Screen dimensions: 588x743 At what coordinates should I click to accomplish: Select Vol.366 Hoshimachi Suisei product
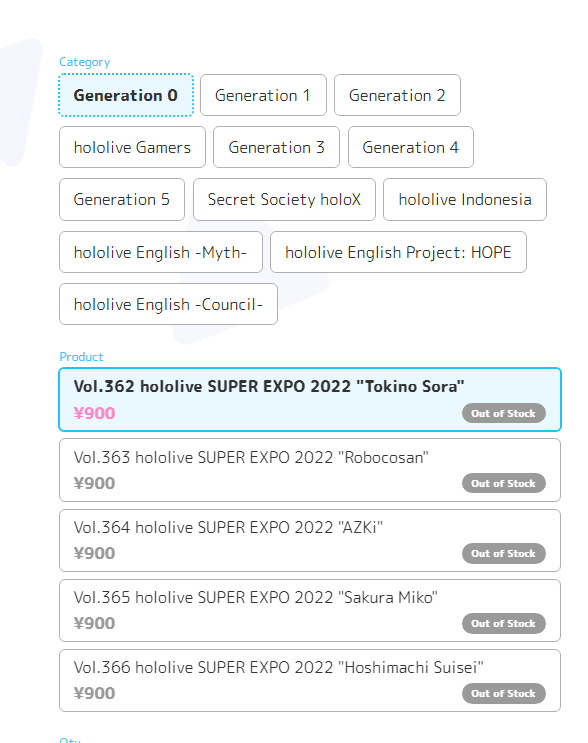(310, 680)
